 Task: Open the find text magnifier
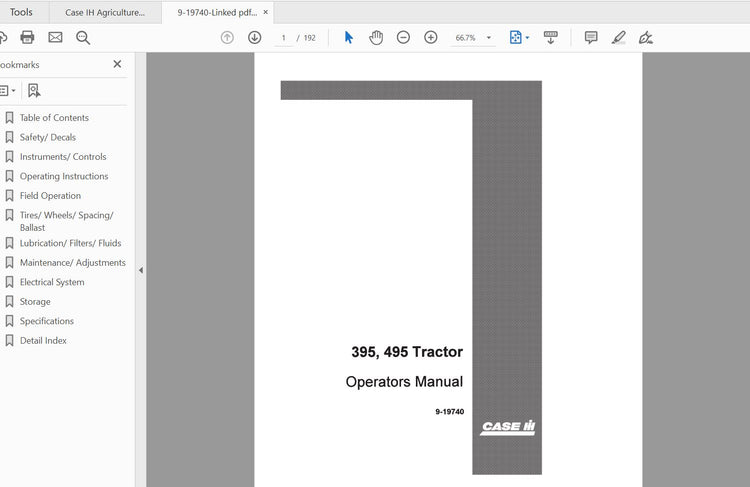83,37
